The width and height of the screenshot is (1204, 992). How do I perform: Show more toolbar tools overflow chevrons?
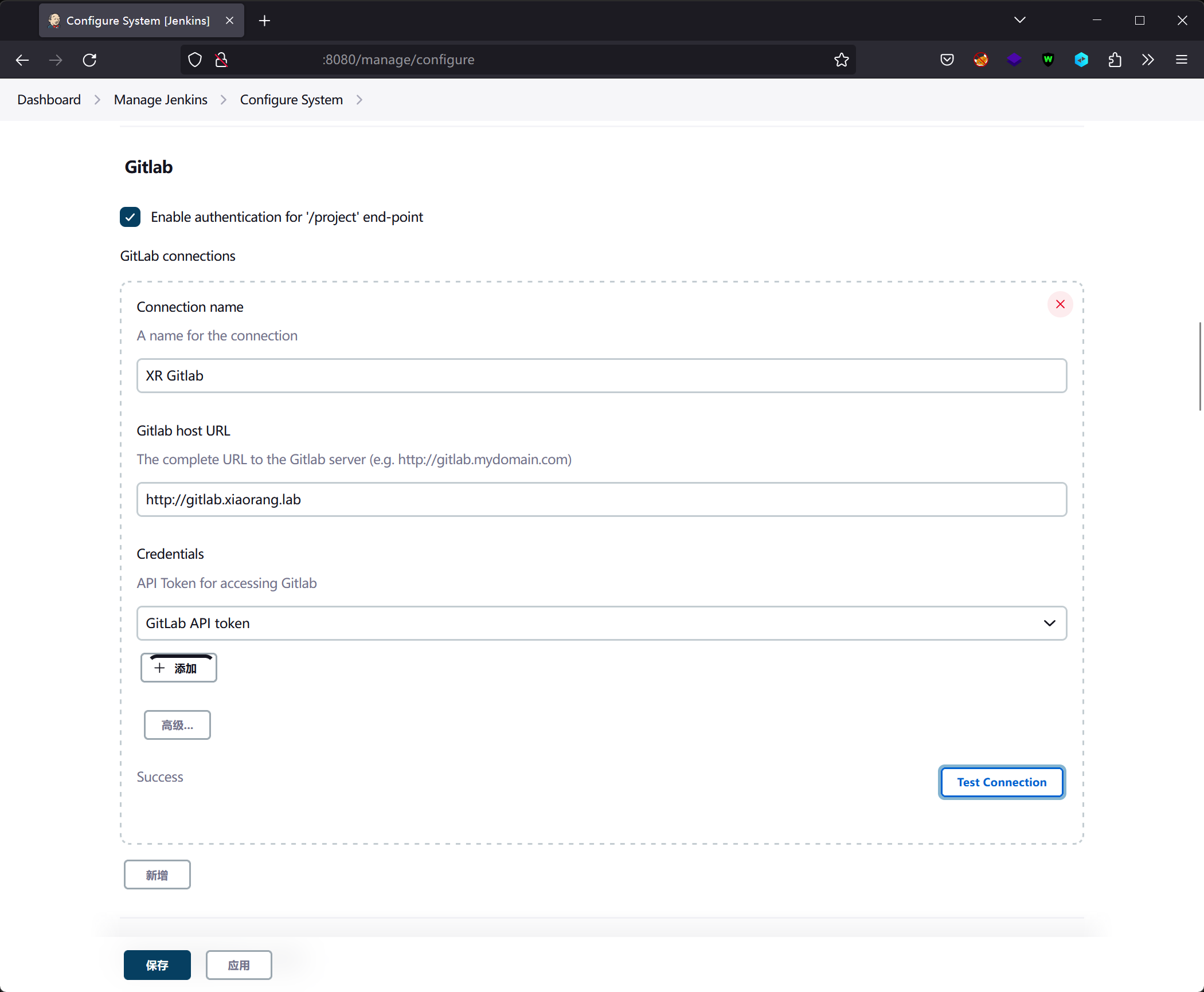click(x=1147, y=60)
